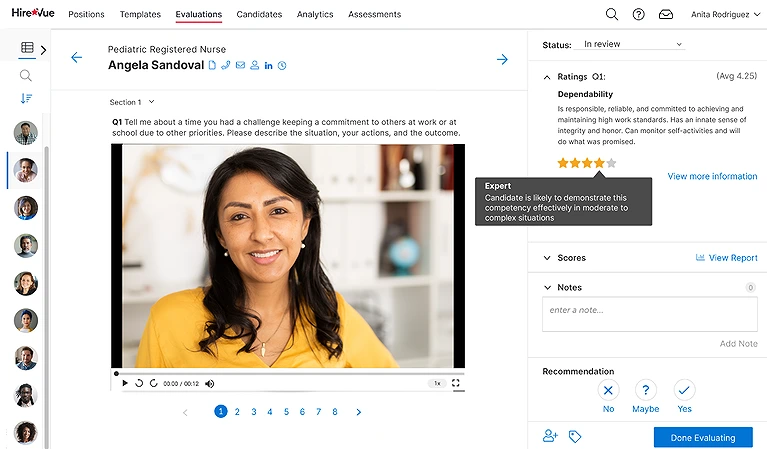
Task: Expand the Scores section
Action: 547,258
